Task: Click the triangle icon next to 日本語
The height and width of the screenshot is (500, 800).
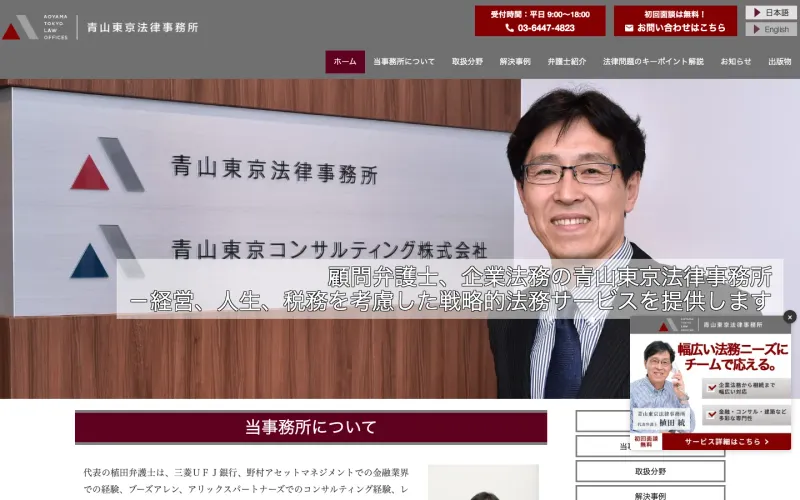Action: point(757,12)
